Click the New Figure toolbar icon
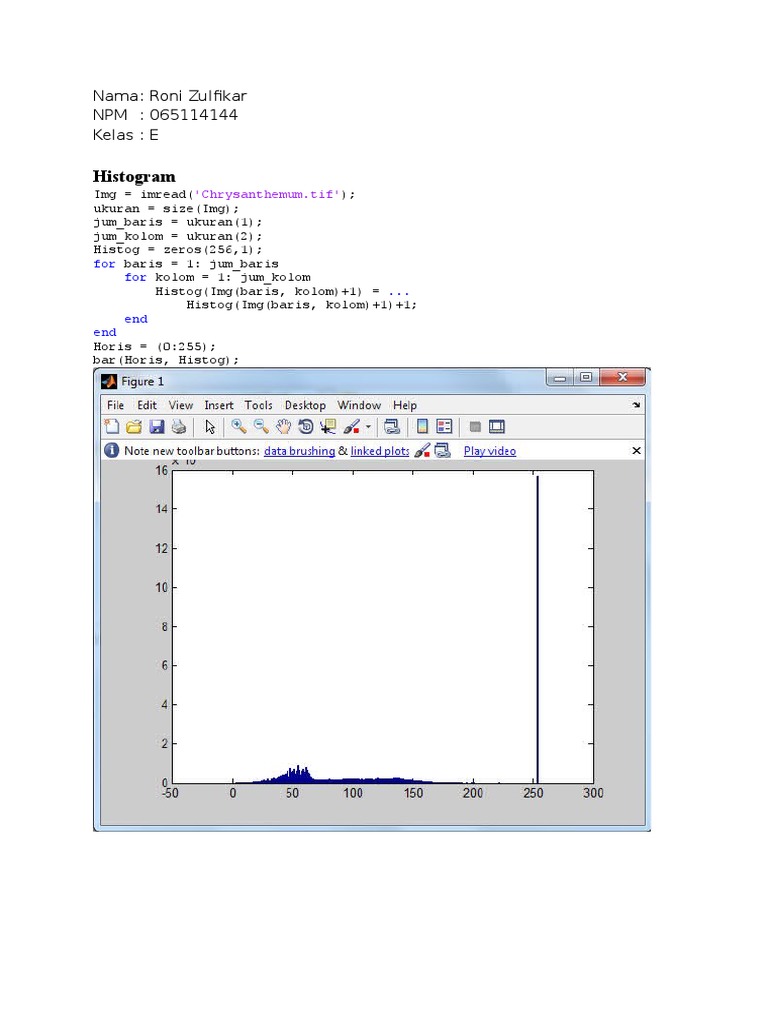Screen dimensions: 768x1024 click(112, 426)
